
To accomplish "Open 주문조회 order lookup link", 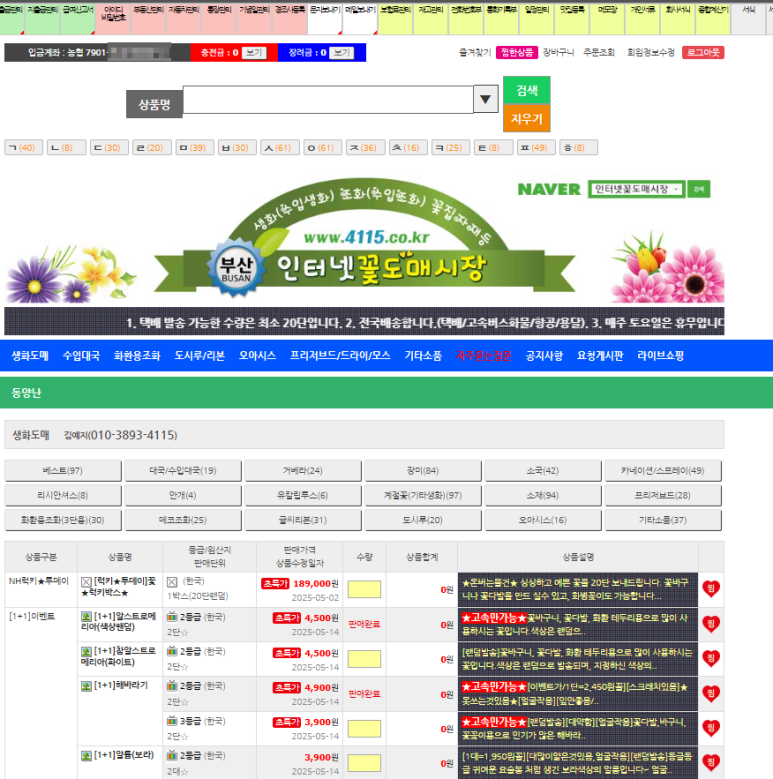I will coord(599,52).
